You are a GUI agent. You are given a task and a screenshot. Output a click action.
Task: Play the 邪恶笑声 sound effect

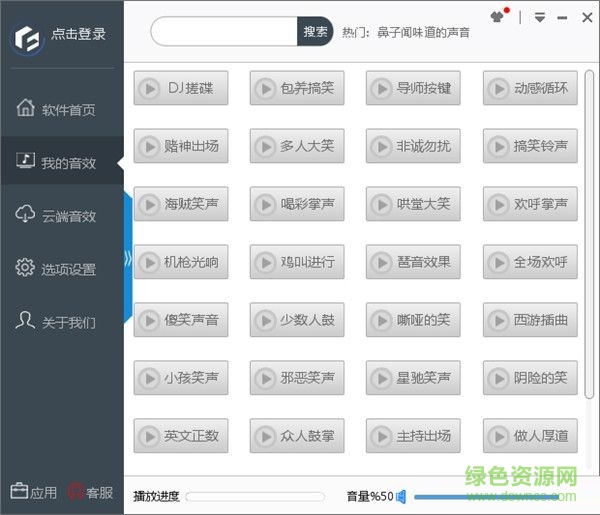(x=297, y=378)
